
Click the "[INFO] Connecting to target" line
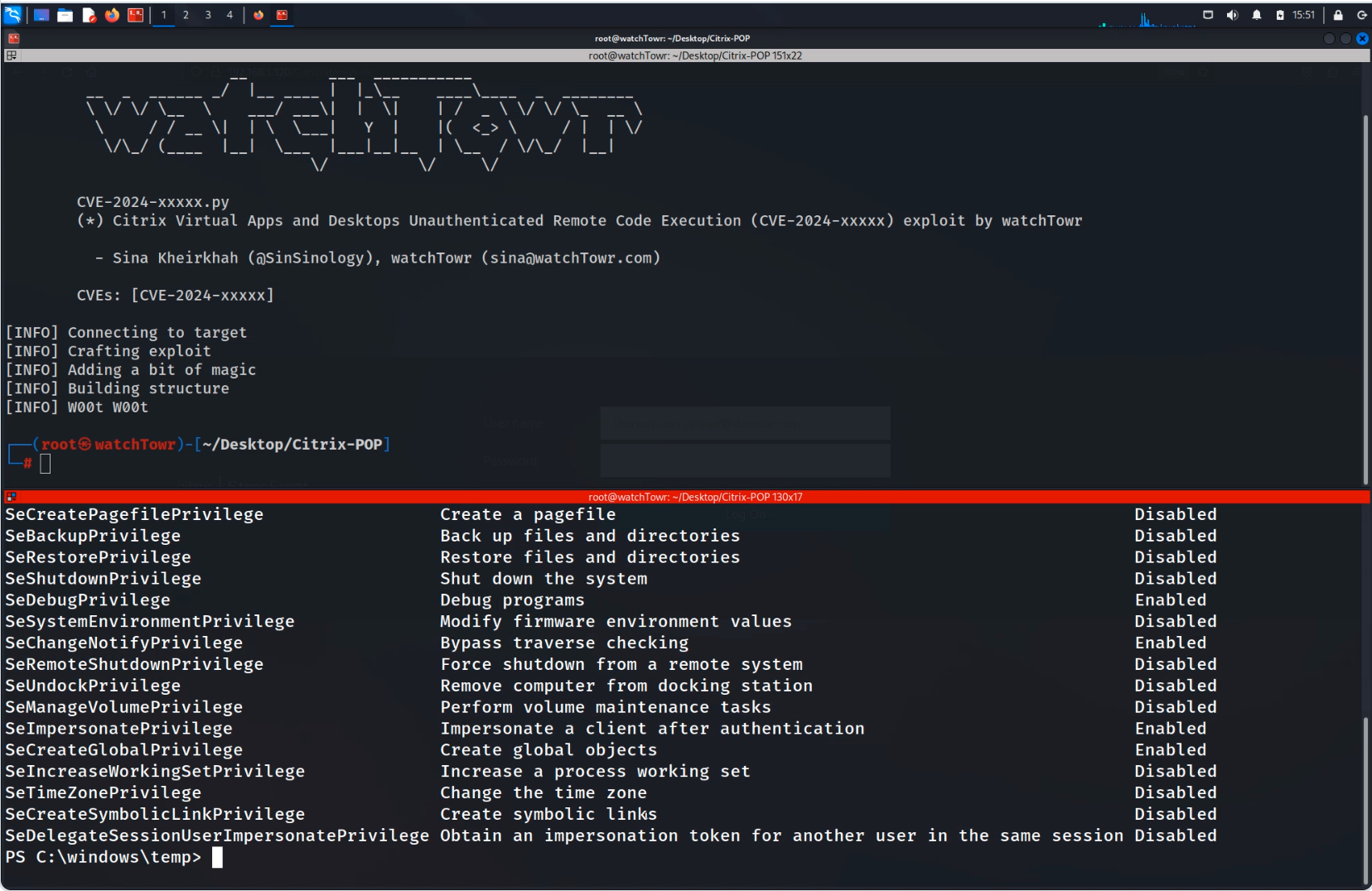tap(126, 332)
